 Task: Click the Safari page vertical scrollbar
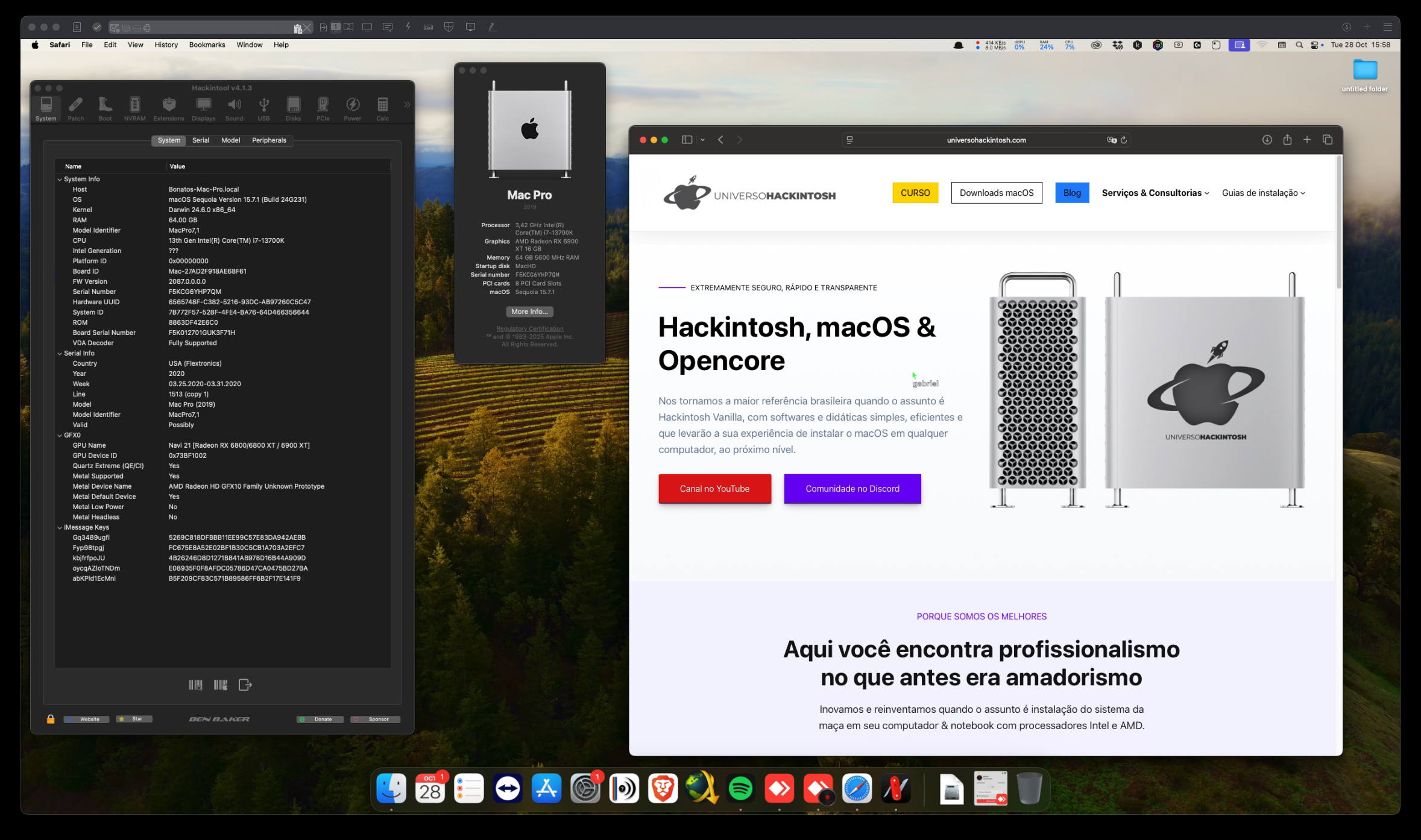(x=1338, y=223)
